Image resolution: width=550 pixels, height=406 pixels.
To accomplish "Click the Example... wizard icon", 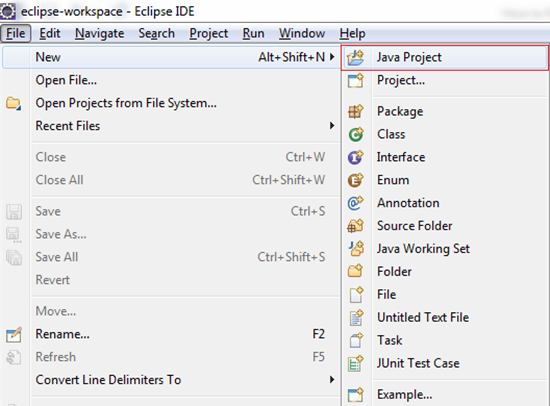I will coord(356,395).
